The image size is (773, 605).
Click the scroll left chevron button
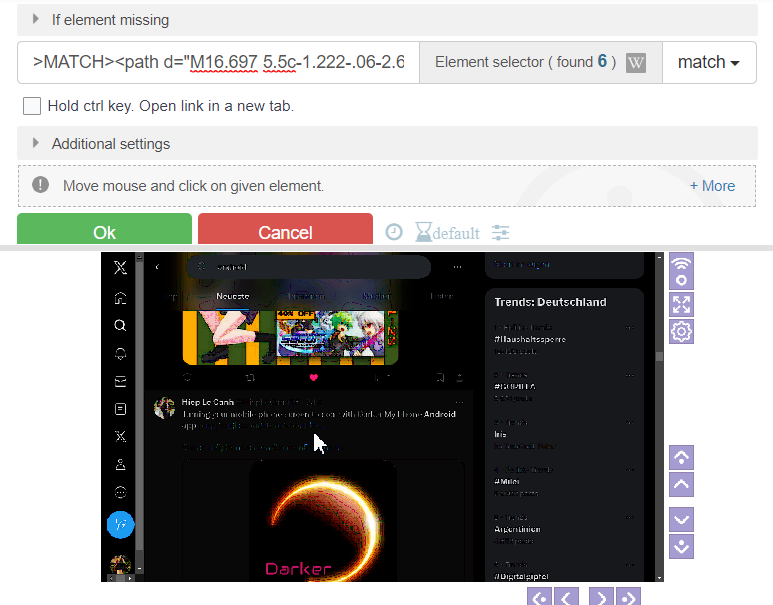(x=566, y=597)
